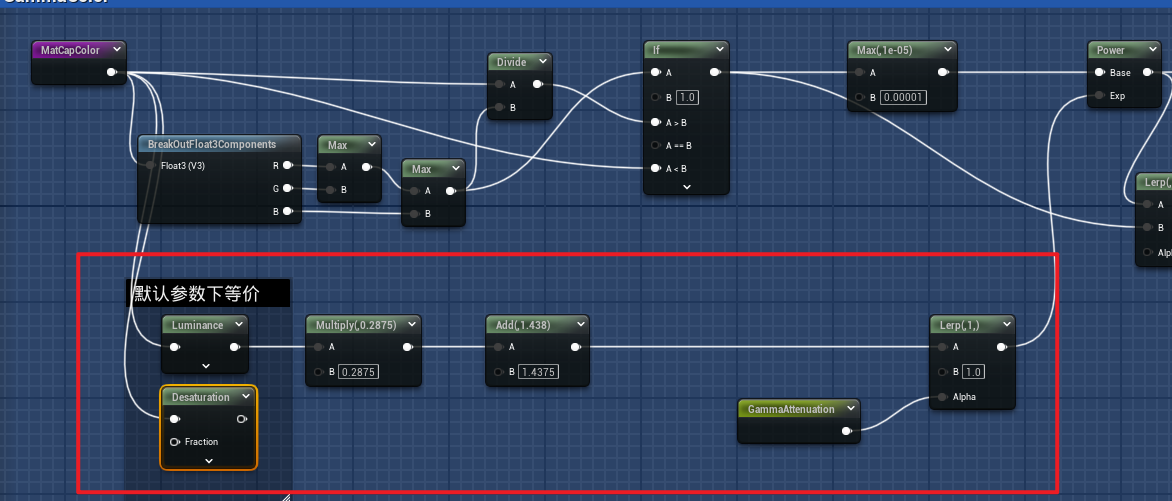The width and height of the screenshot is (1172, 501).
Task: Click the Divide node output pin
Action: tap(538, 85)
